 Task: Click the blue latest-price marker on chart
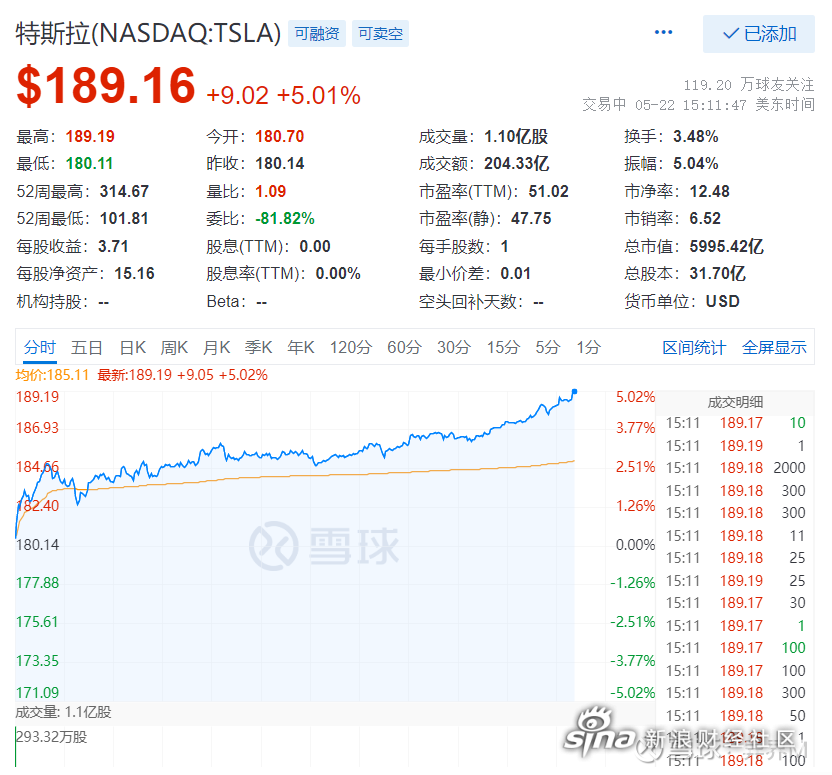pyautogui.click(x=574, y=391)
